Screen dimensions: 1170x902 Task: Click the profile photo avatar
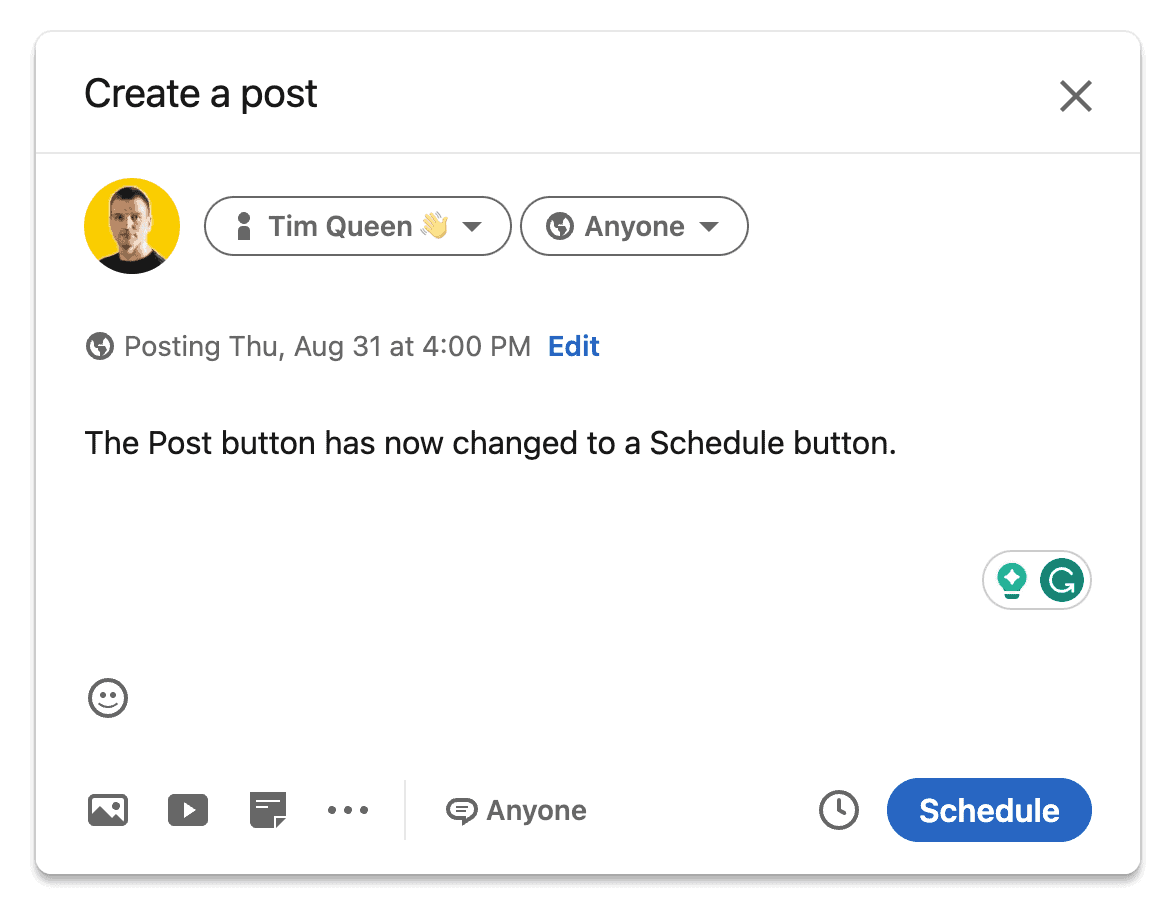tap(132, 226)
